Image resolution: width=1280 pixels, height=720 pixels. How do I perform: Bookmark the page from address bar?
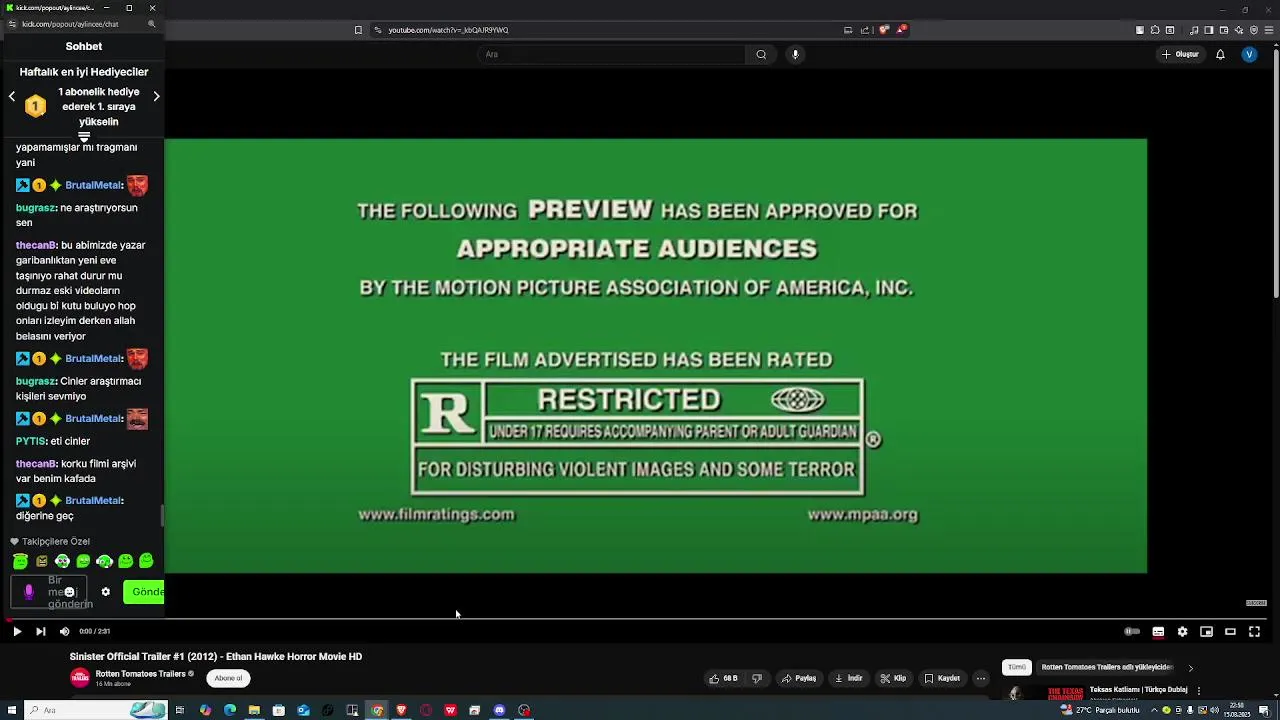point(358,30)
